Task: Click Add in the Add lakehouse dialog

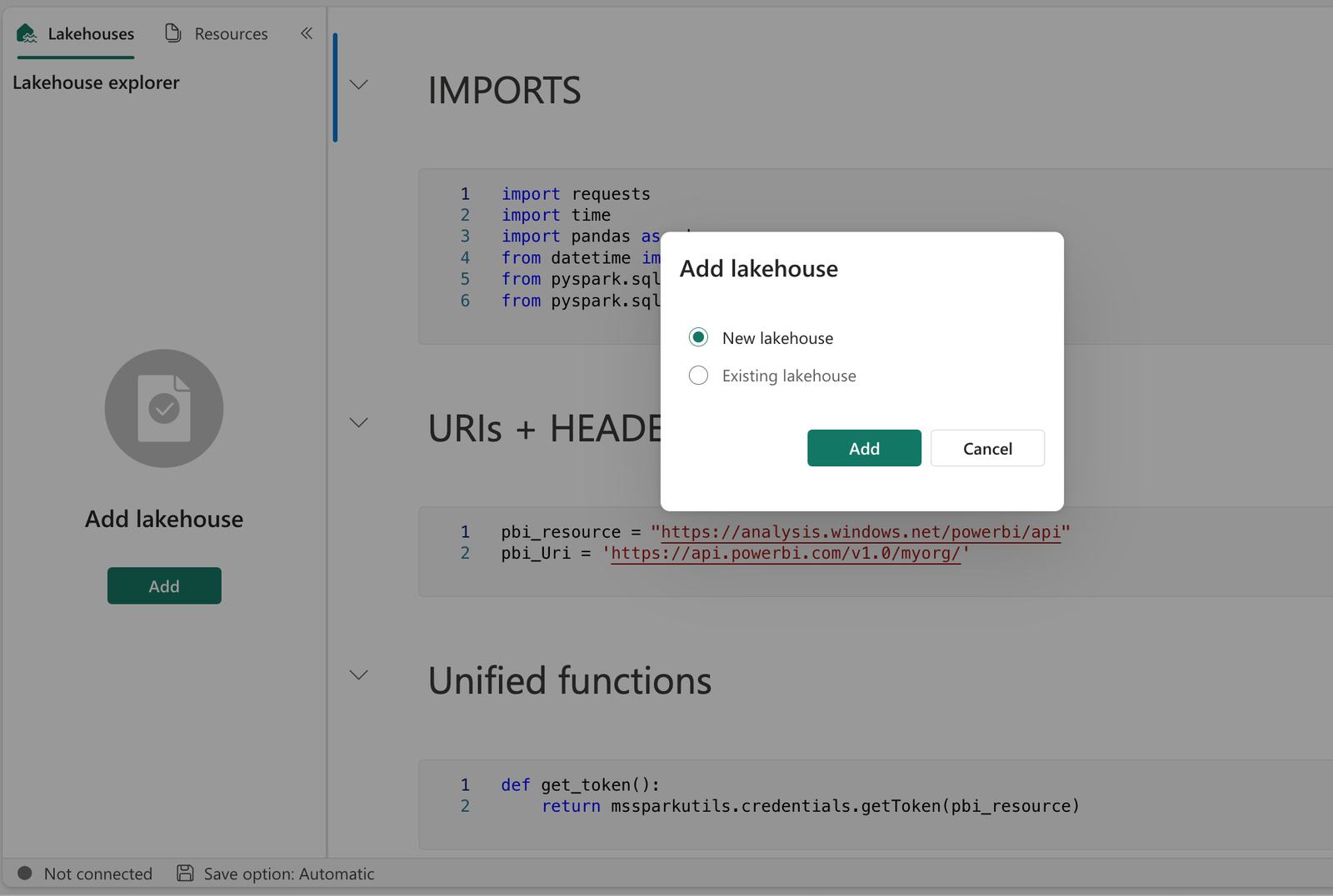Action: coord(864,448)
